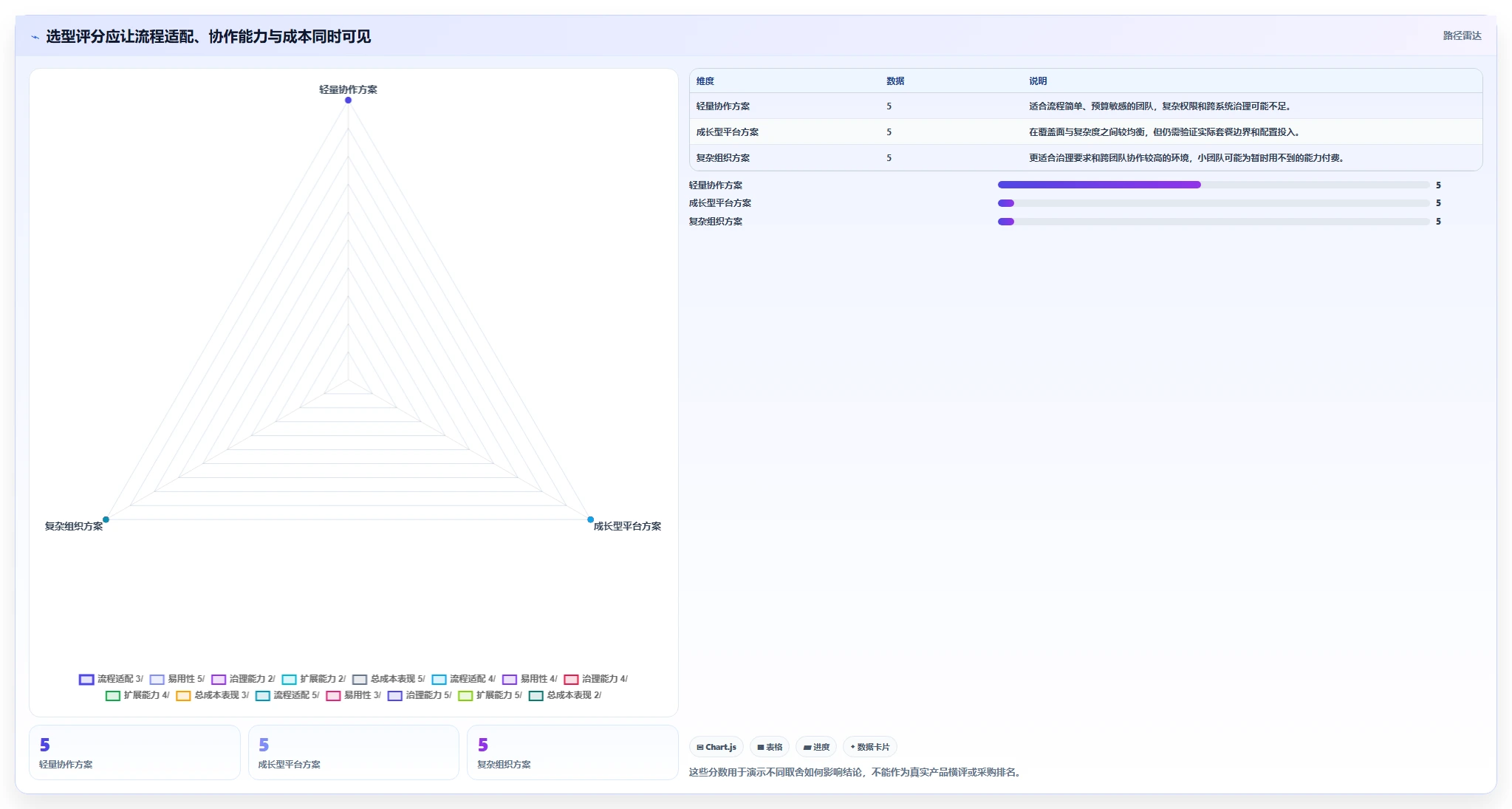Click the radar point at 成长型平台方案 vertex
This screenshot has width=1512, height=809.
[590, 519]
